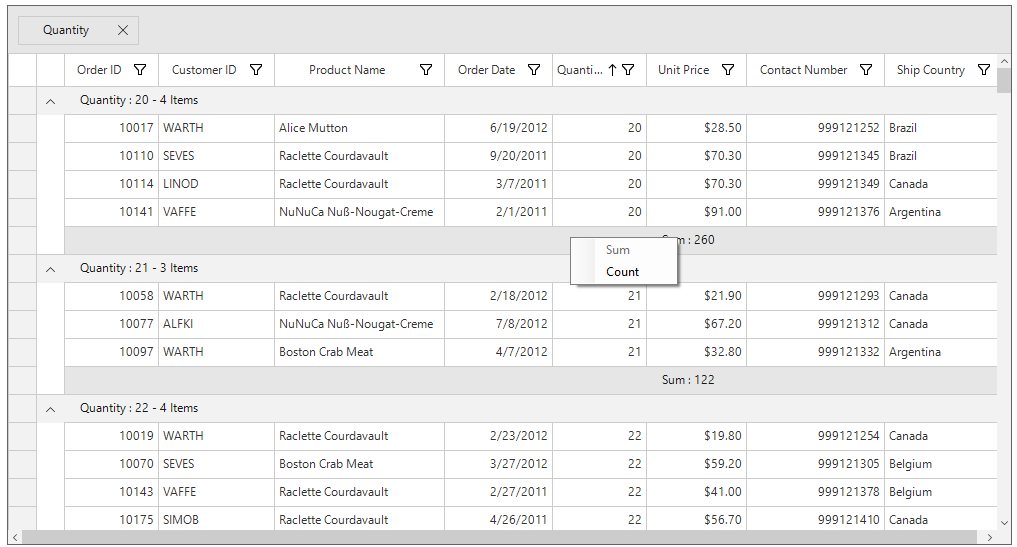Click the Quantity : 21 - 3 Items caption
This screenshot has width=1017, height=547.
(x=139, y=269)
